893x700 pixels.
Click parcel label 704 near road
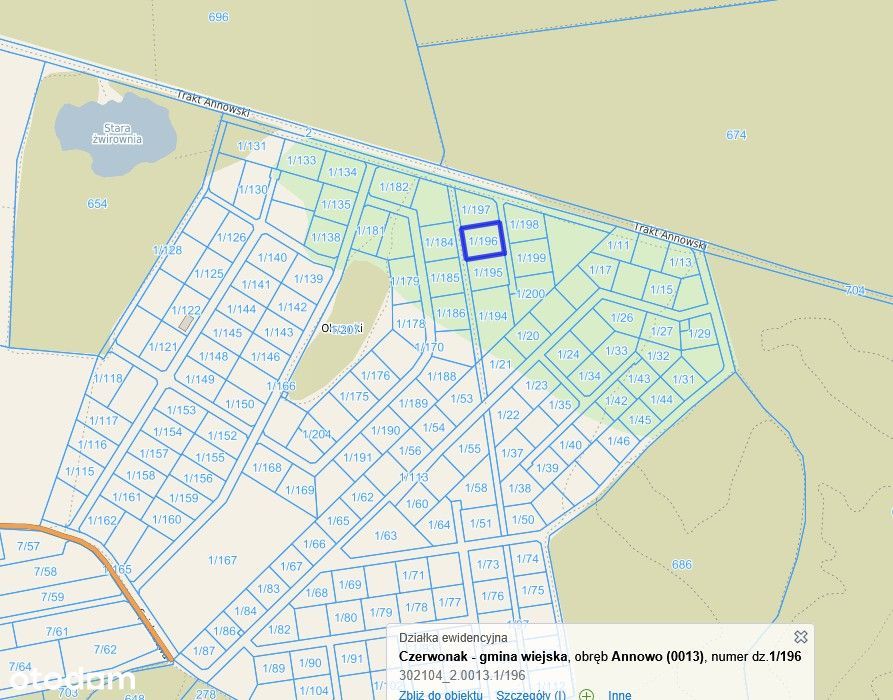point(855,290)
